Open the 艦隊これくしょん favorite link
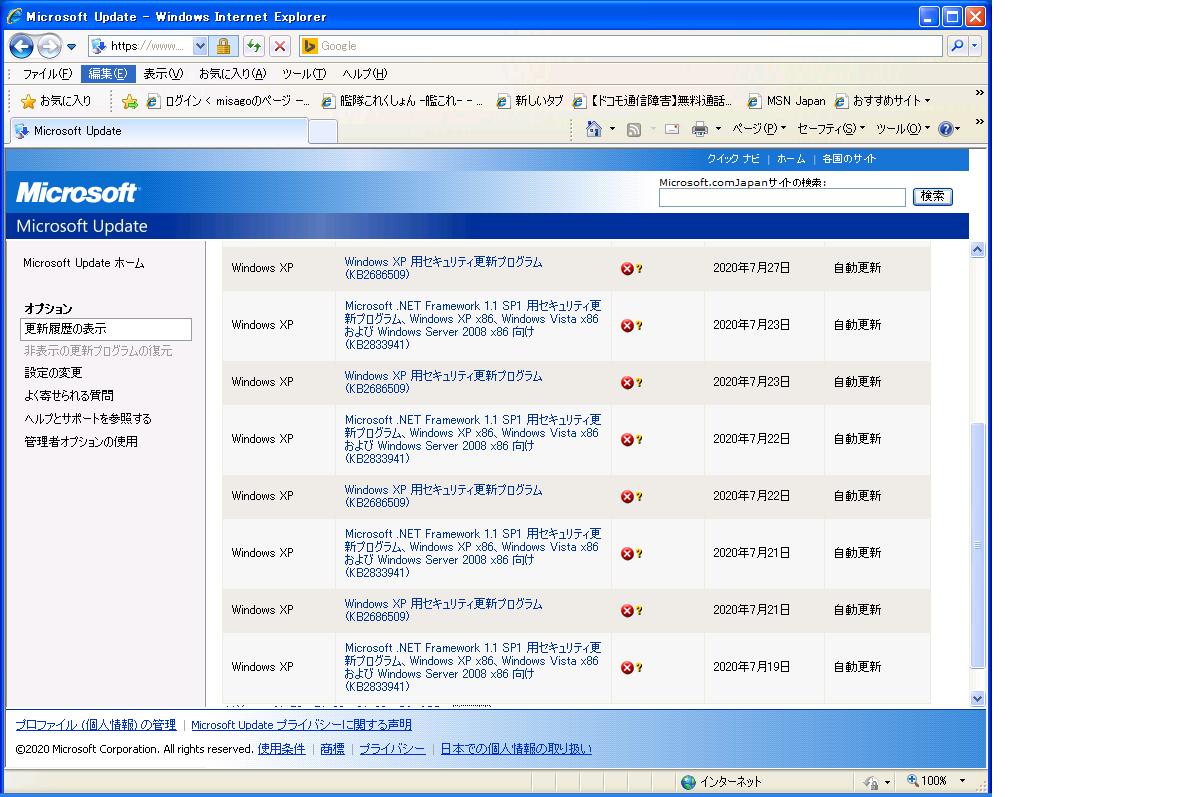 click(402, 101)
